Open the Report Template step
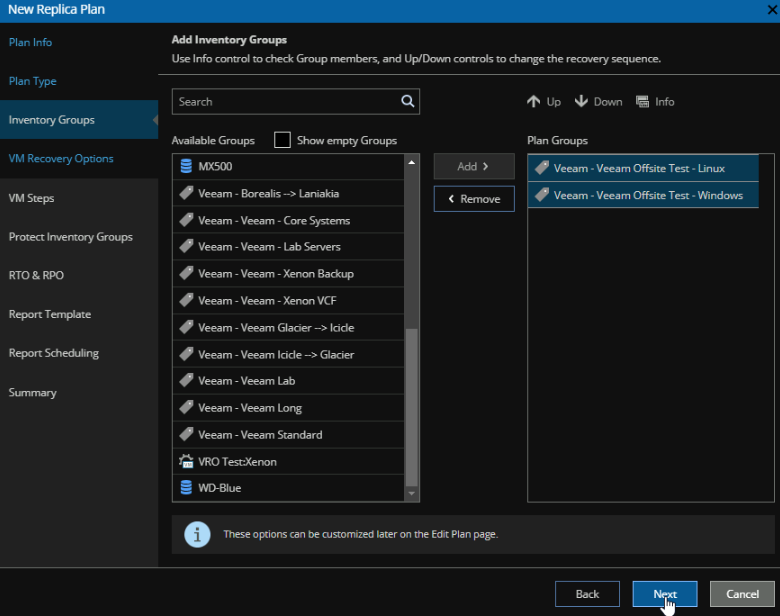 click(50, 314)
